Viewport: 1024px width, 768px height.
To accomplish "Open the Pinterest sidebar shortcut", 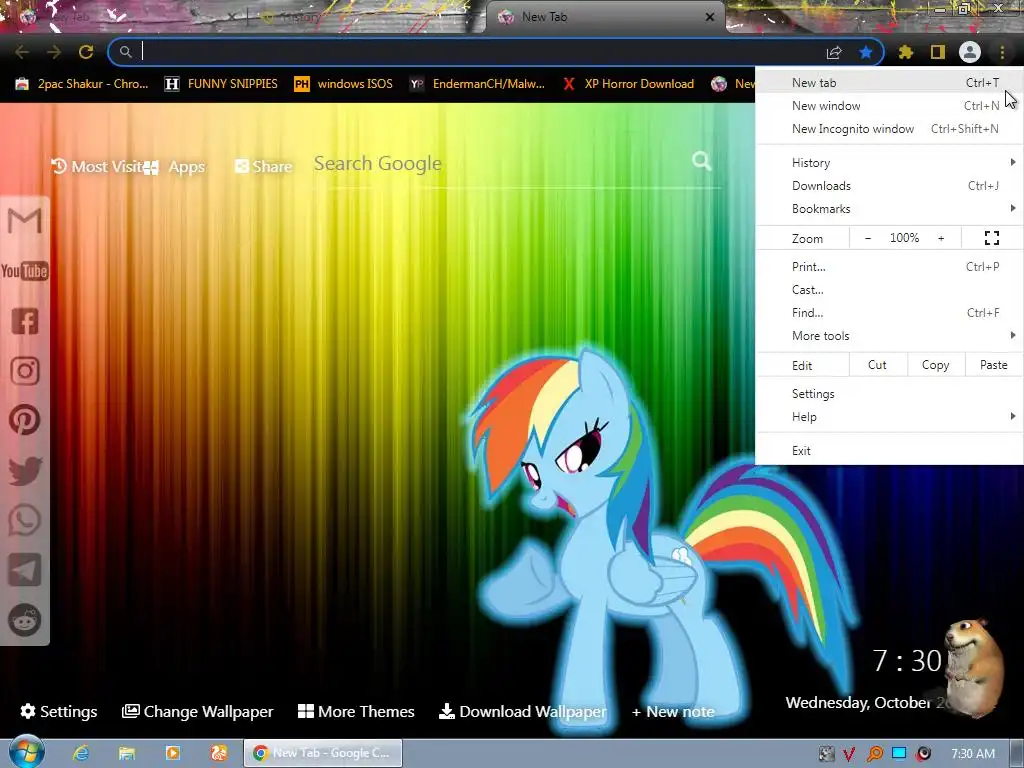I will [x=25, y=421].
